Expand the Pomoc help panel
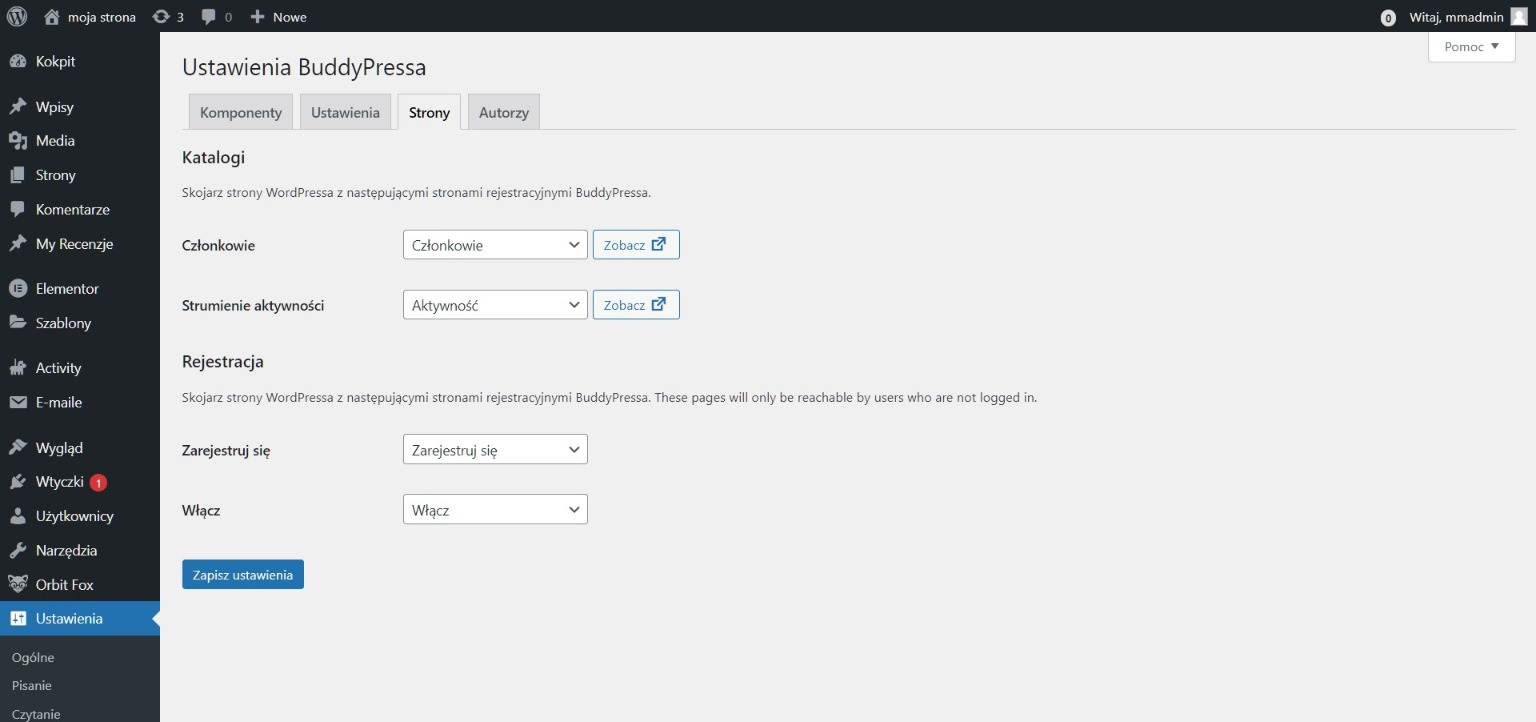The width and height of the screenshot is (1536, 722). [1471, 47]
